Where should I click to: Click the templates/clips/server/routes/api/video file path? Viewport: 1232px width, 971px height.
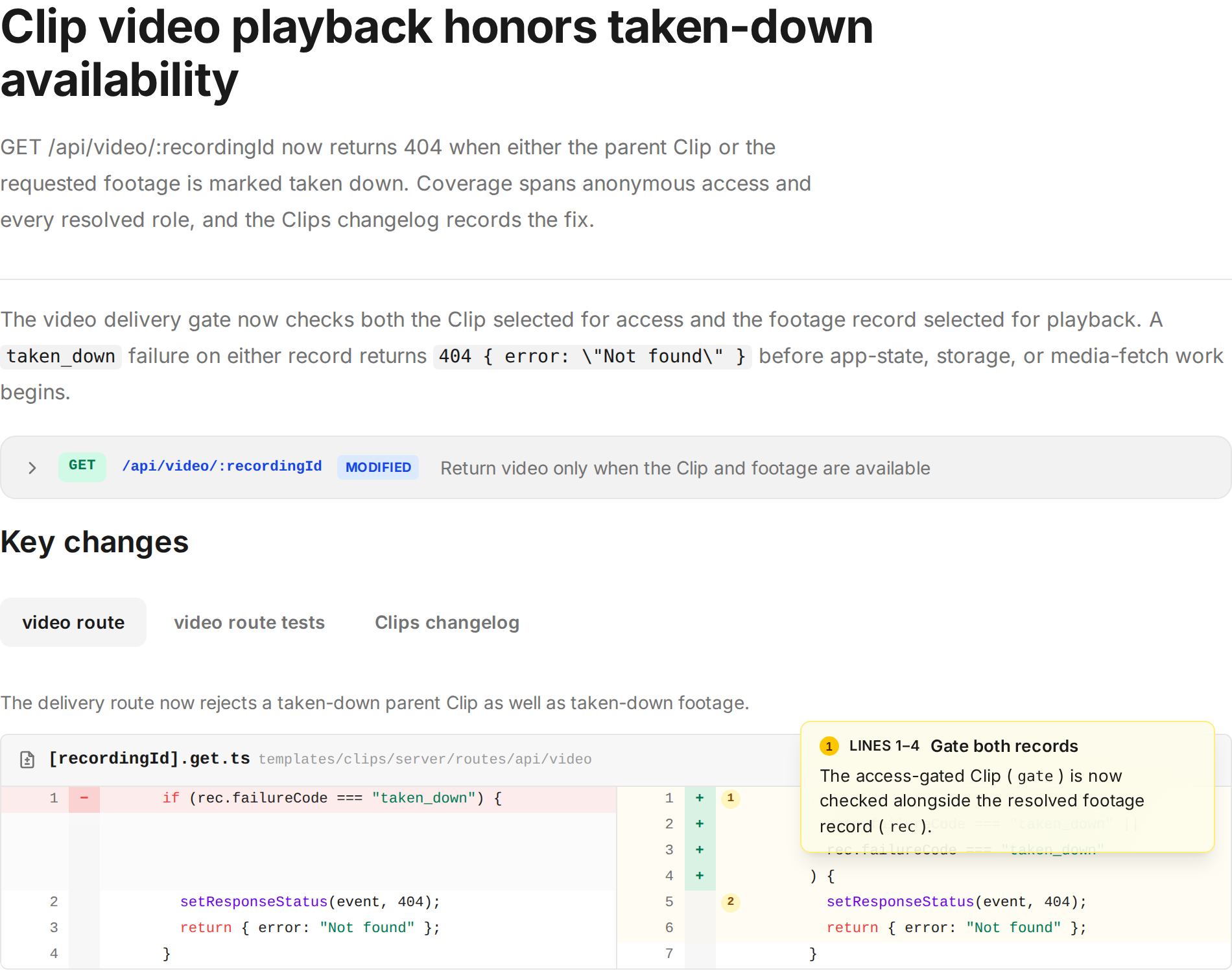(x=425, y=759)
